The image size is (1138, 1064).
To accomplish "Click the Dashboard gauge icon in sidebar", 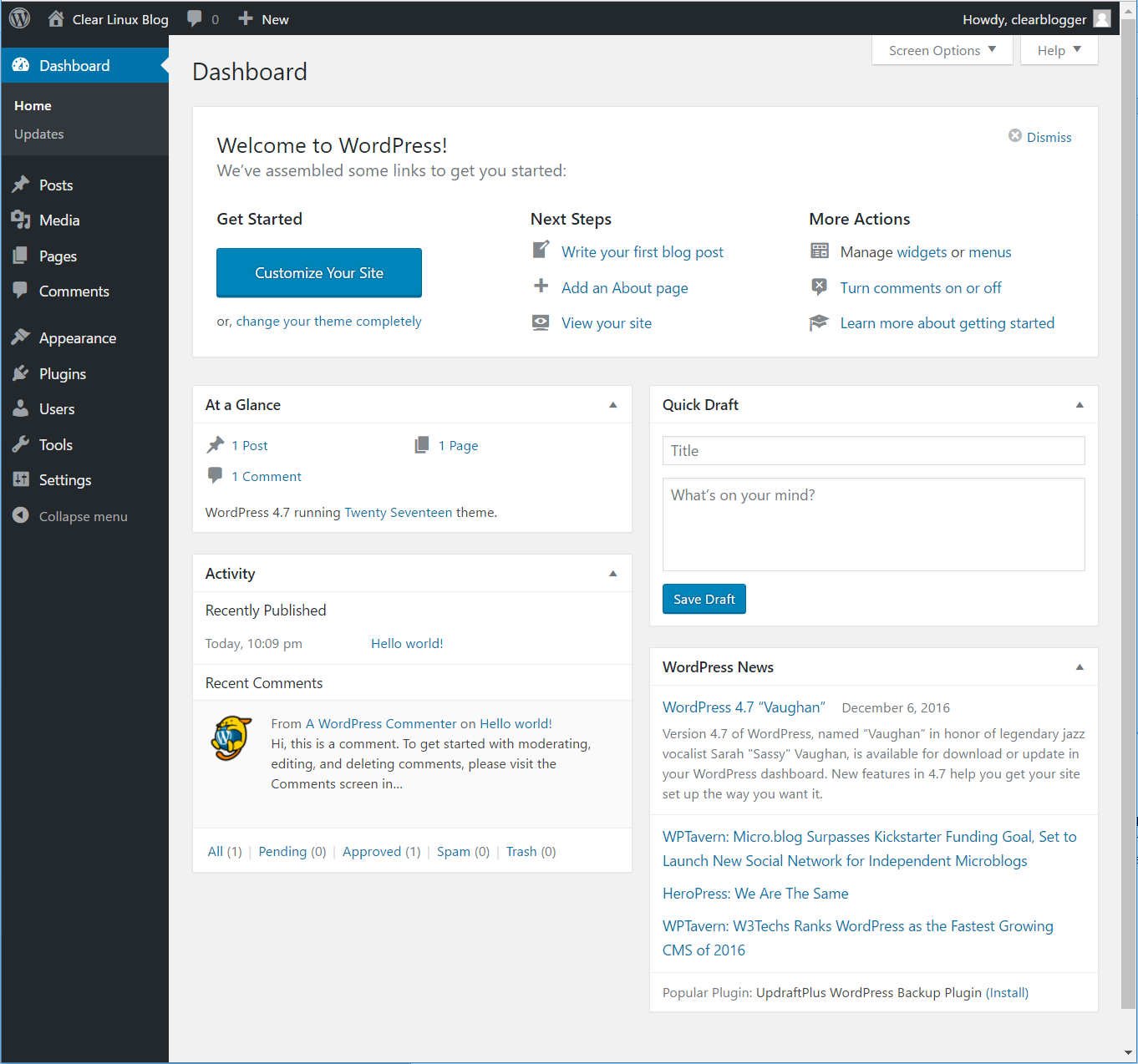I will pos(21,65).
